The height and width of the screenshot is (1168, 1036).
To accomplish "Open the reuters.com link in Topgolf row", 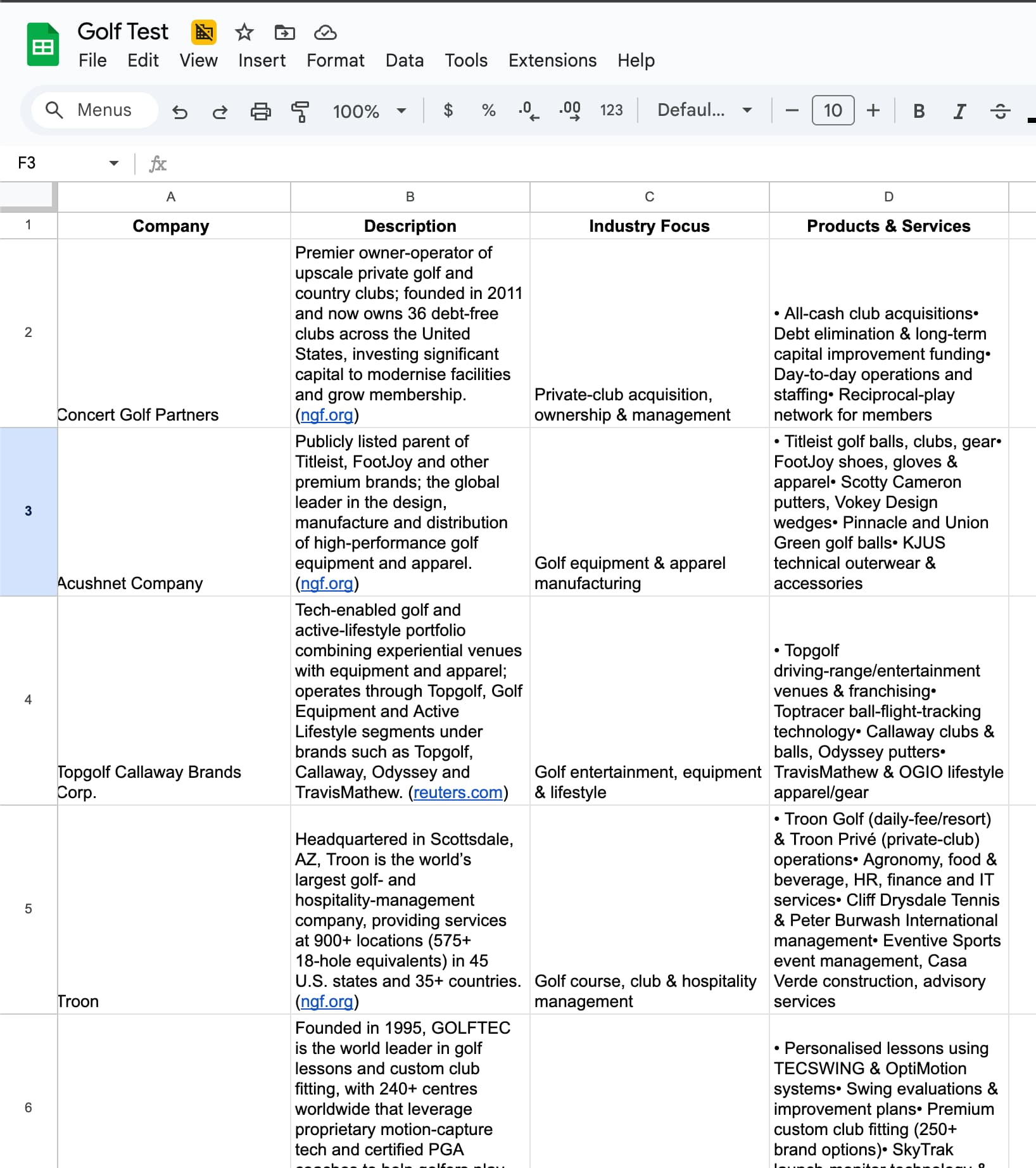I will (458, 792).
